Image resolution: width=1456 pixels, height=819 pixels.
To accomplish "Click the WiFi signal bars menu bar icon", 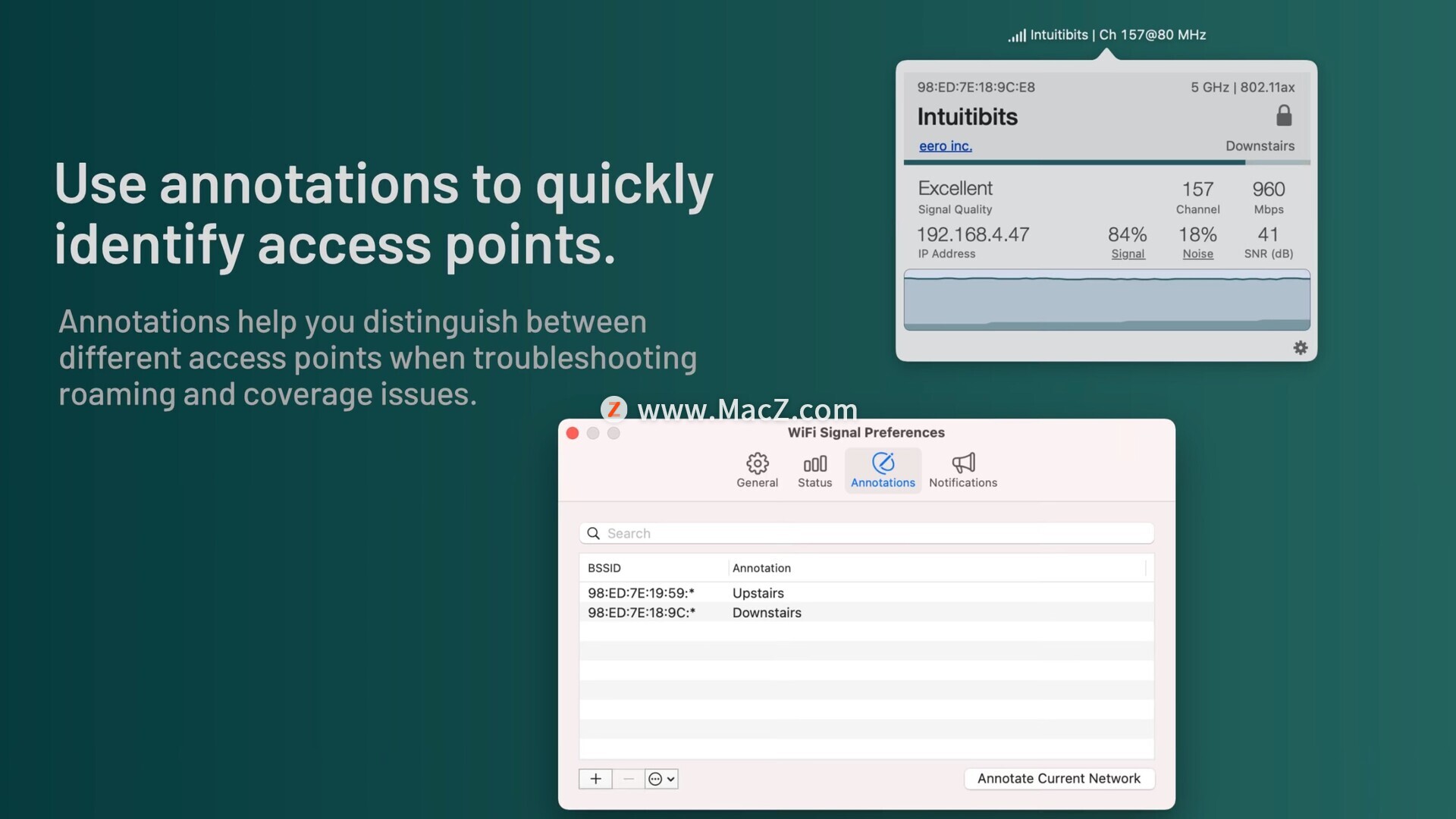I will click(1016, 35).
